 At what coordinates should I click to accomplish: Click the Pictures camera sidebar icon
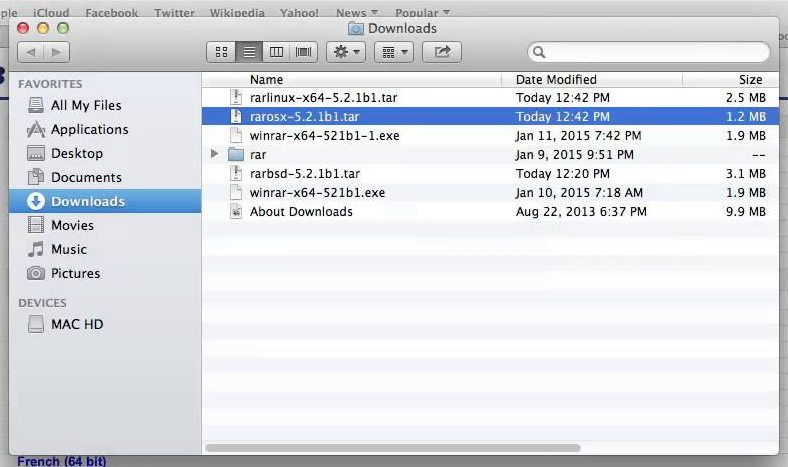[36, 273]
